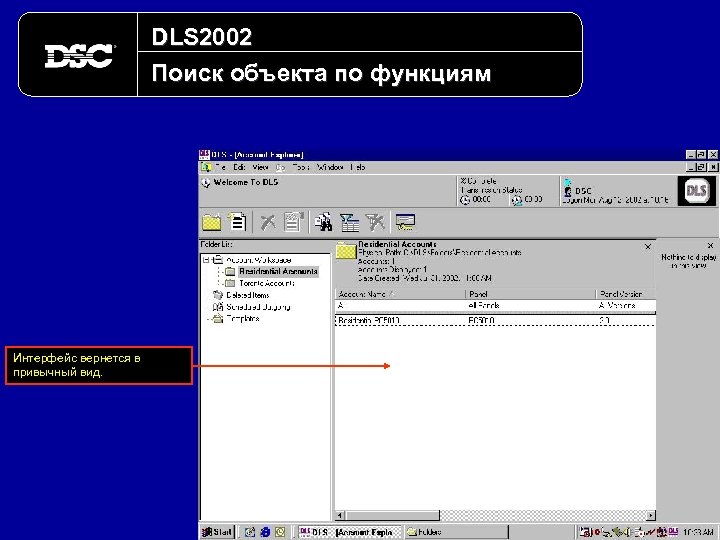The height and width of the screenshot is (540, 720).
Task: Click the greyed Delete (X) toolbar icon
Action: click(268, 223)
